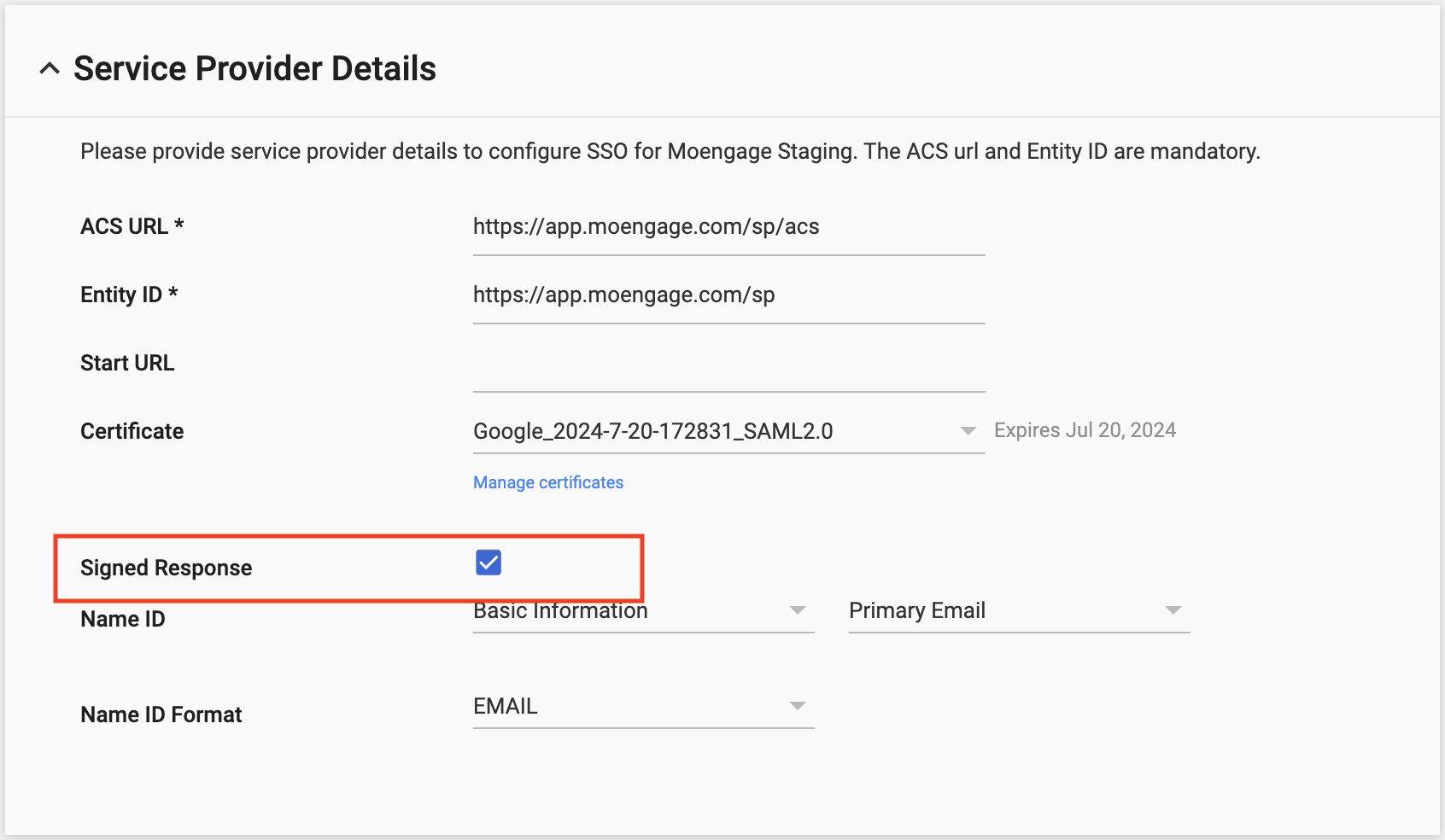Click the Manage certificates link
This screenshot has width=1445, height=840.
(547, 481)
